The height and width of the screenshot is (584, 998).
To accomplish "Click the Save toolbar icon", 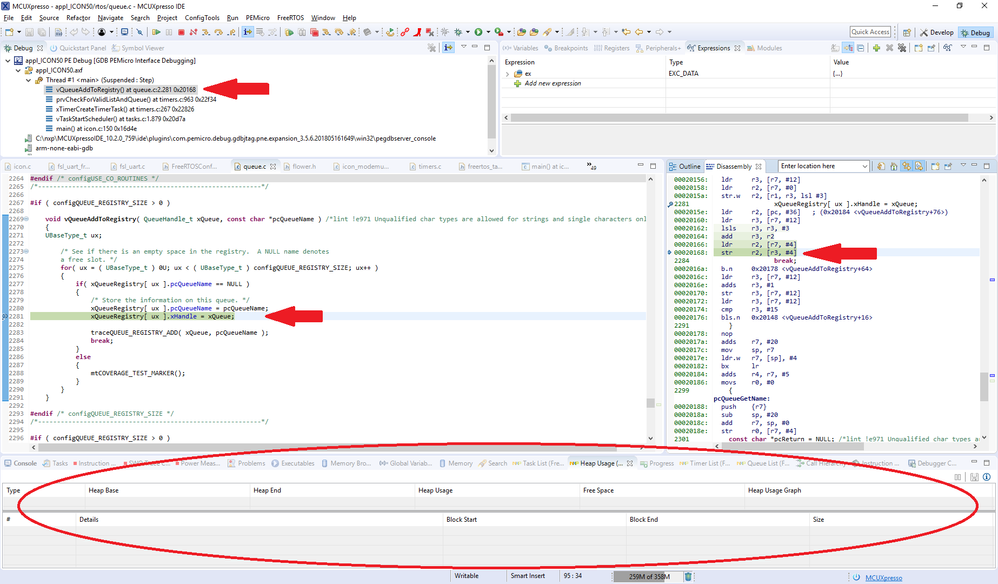I will click(x=29, y=32).
